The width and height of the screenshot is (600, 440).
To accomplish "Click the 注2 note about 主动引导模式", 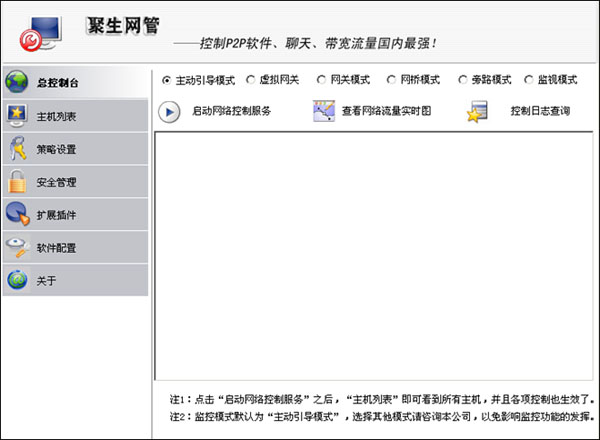I will pyautogui.click(x=382, y=416).
